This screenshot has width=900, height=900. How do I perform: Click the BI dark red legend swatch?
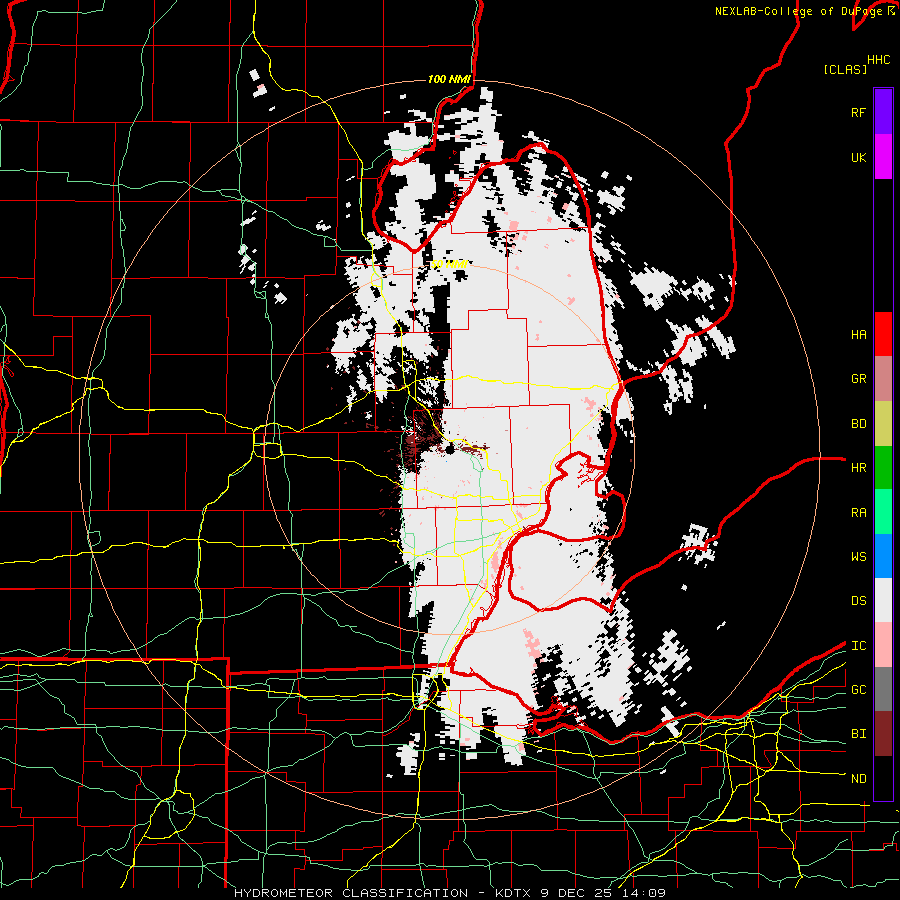(x=883, y=734)
